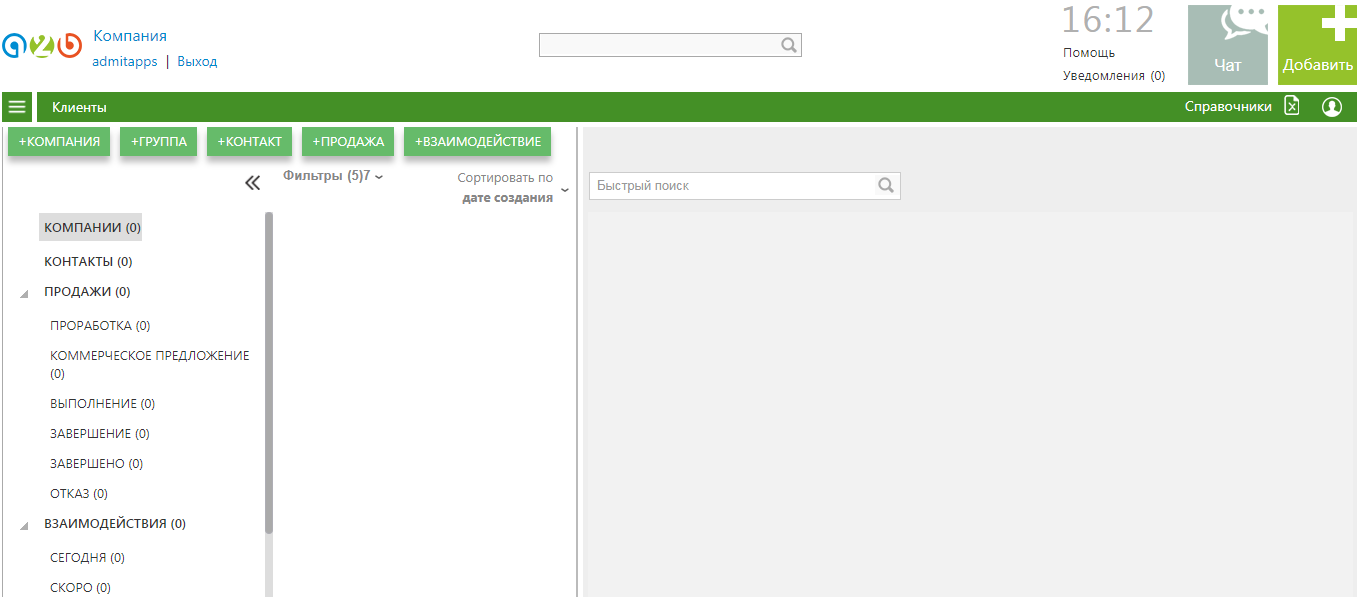Select КОНТАКТЫ (0) in sidebar

pos(88,262)
